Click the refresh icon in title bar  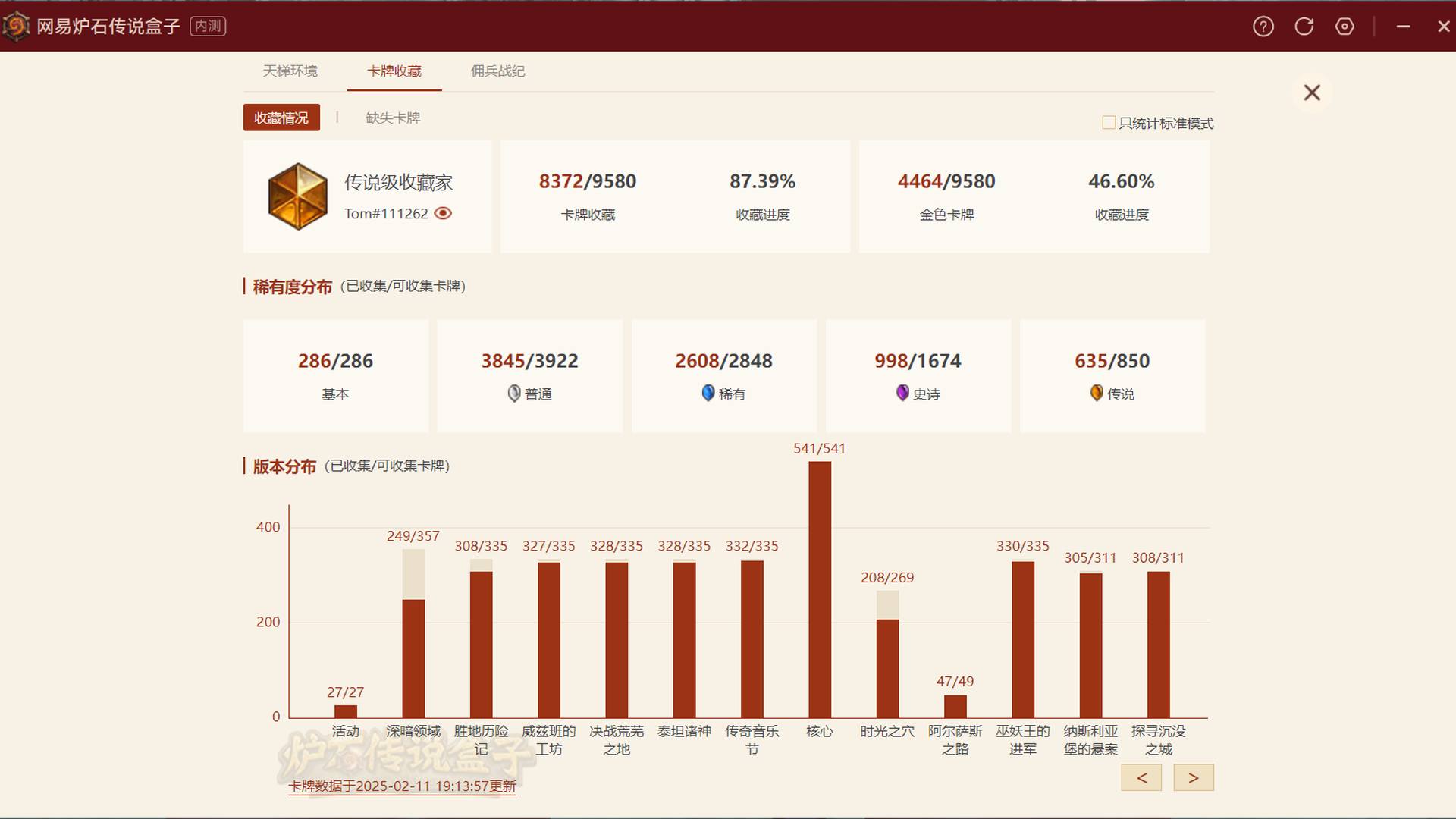click(1304, 27)
